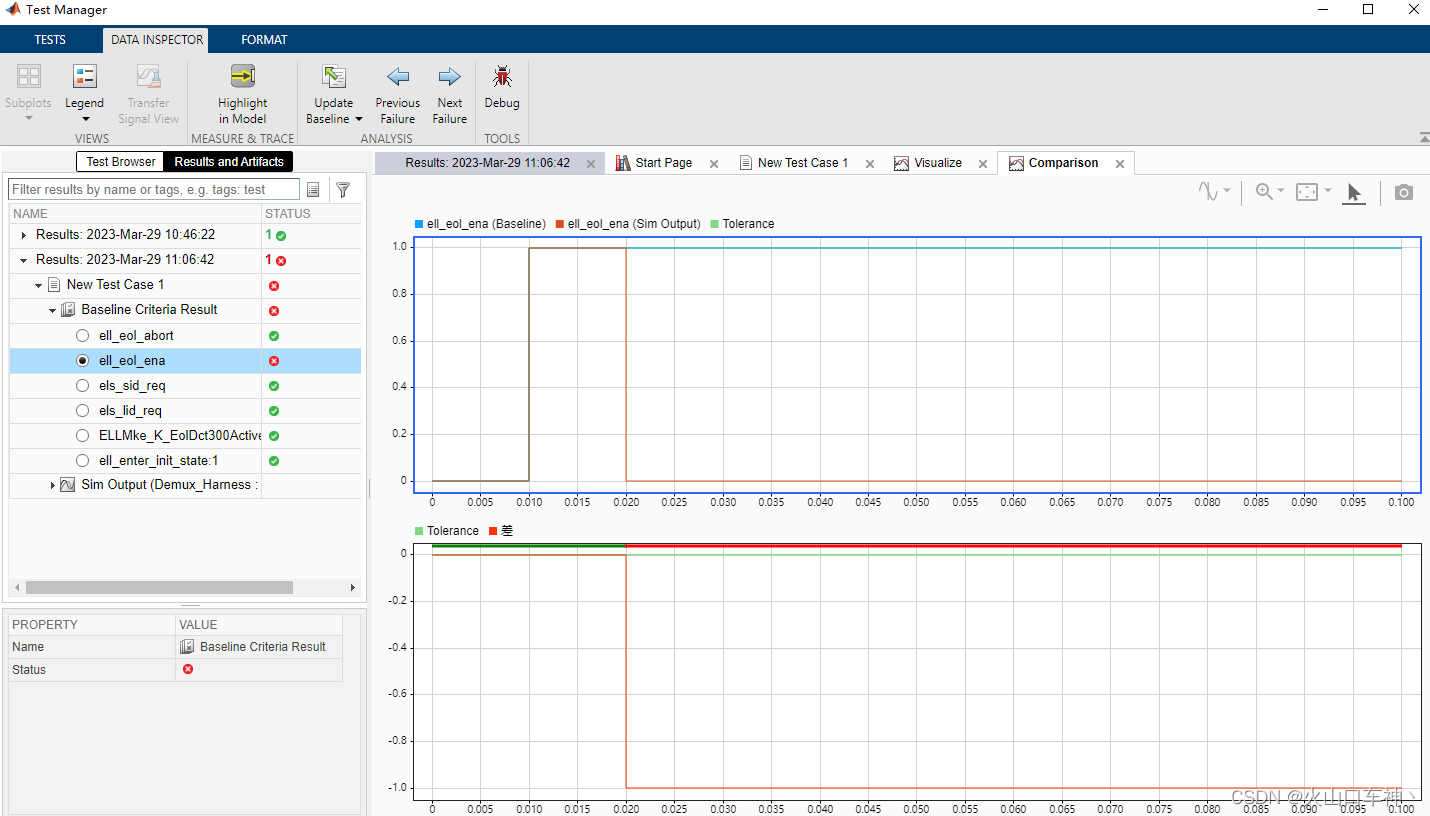Open the Subplots dropdown arrow
The width and height of the screenshot is (1430, 816).
[28, 119]
